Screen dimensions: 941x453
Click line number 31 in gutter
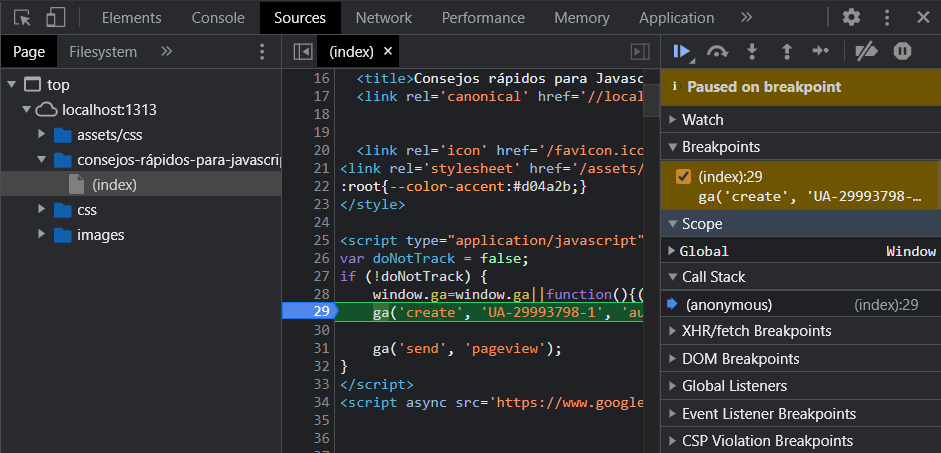point(322,348)
